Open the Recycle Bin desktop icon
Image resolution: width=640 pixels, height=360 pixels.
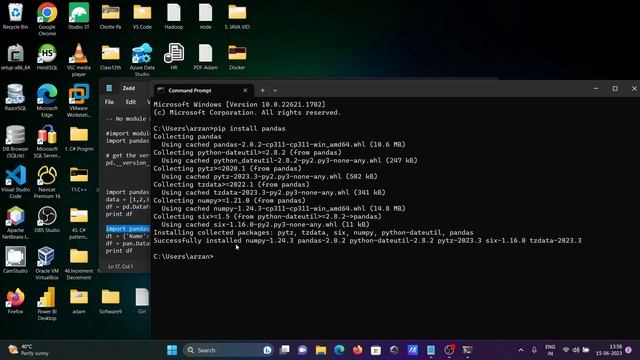pos(16,16)
